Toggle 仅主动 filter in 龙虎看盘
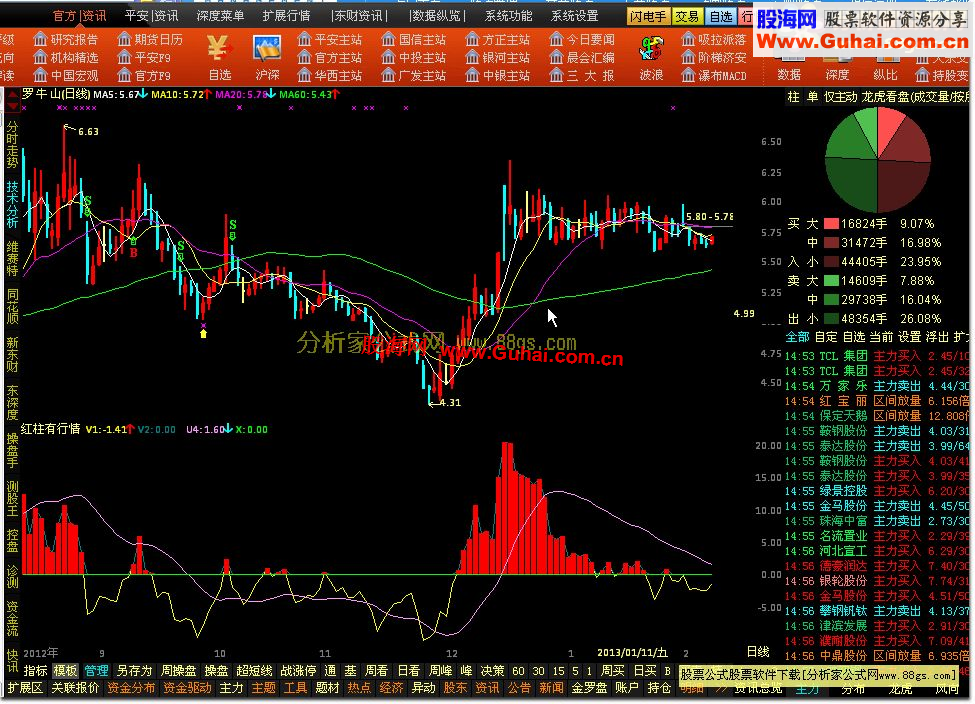 (x=841, y=97)
